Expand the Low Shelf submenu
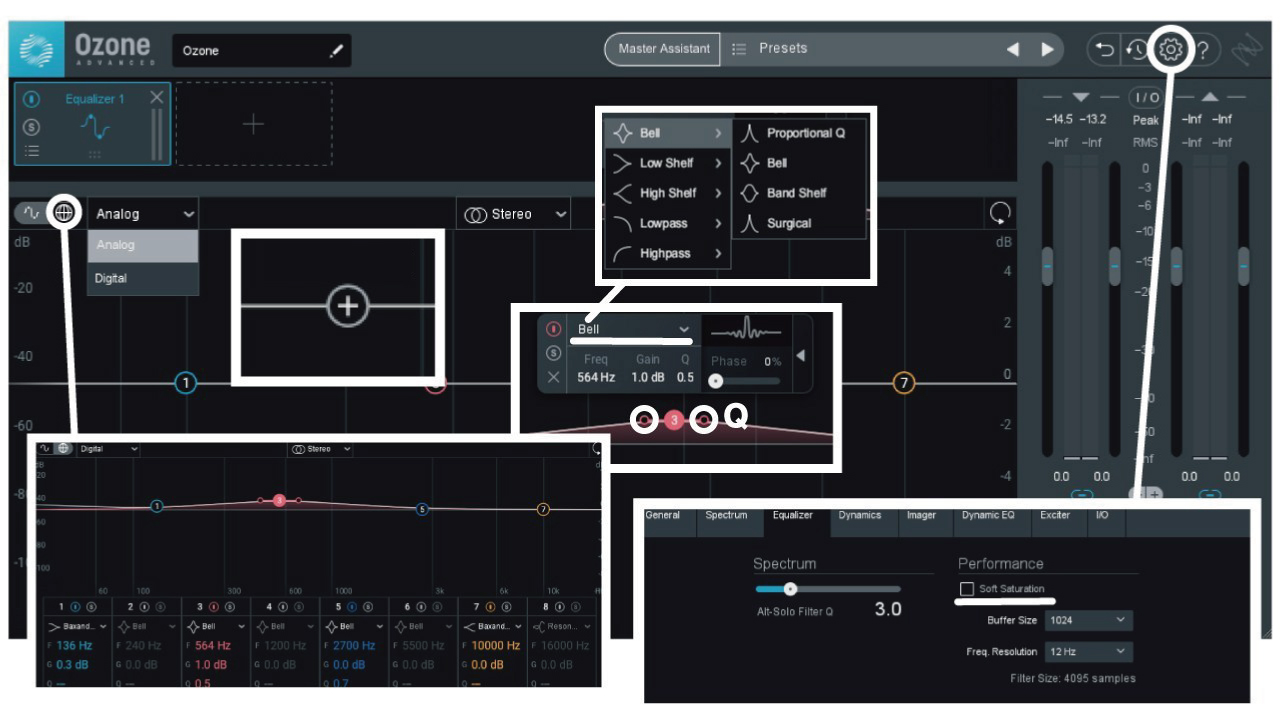Viewport: 1280px width, 720px height. coord(668,163)
